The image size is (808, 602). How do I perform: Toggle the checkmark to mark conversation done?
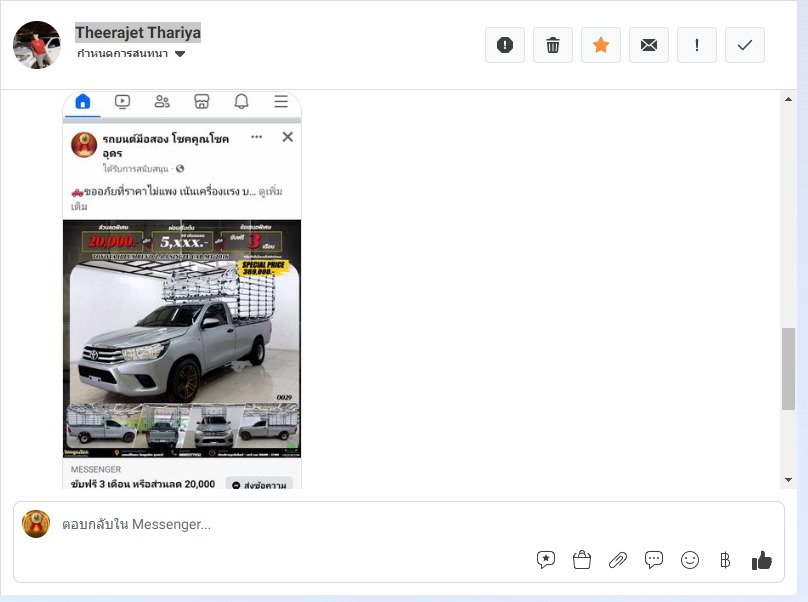(x=745, y=45)
